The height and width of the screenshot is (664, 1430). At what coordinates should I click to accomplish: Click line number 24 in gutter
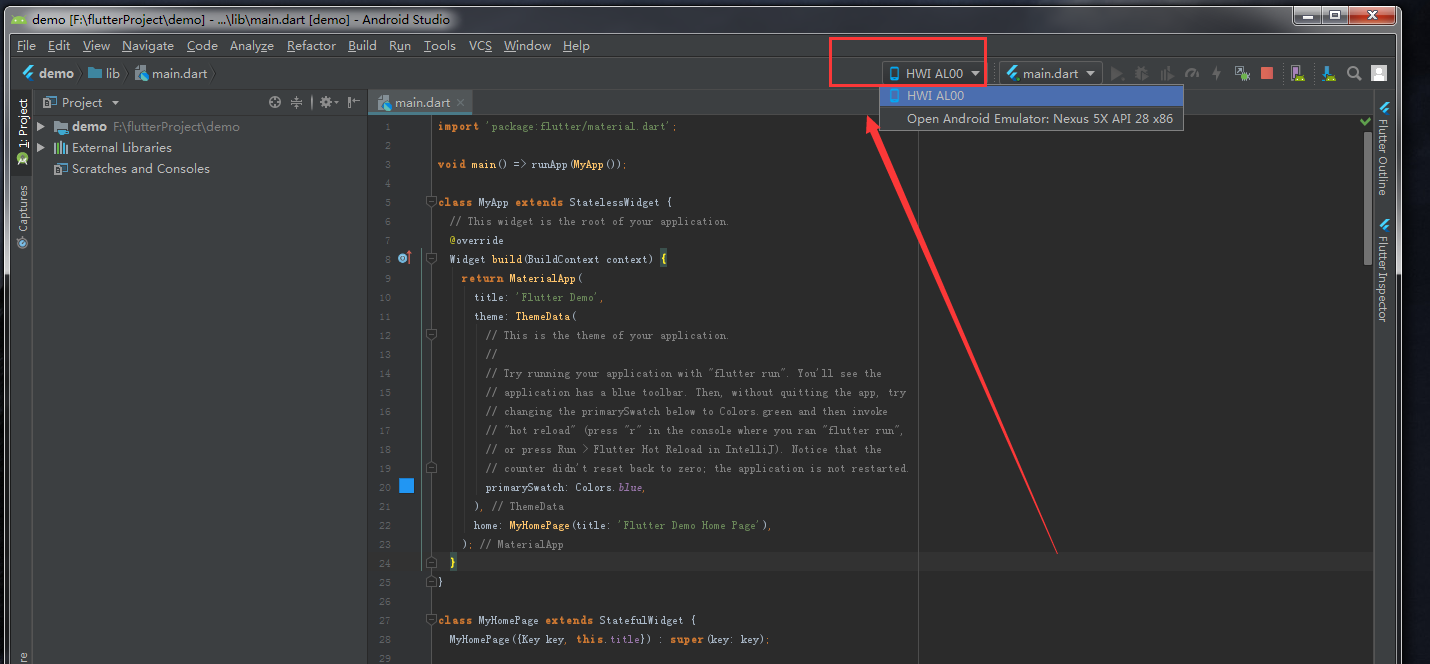coord(385,563)
